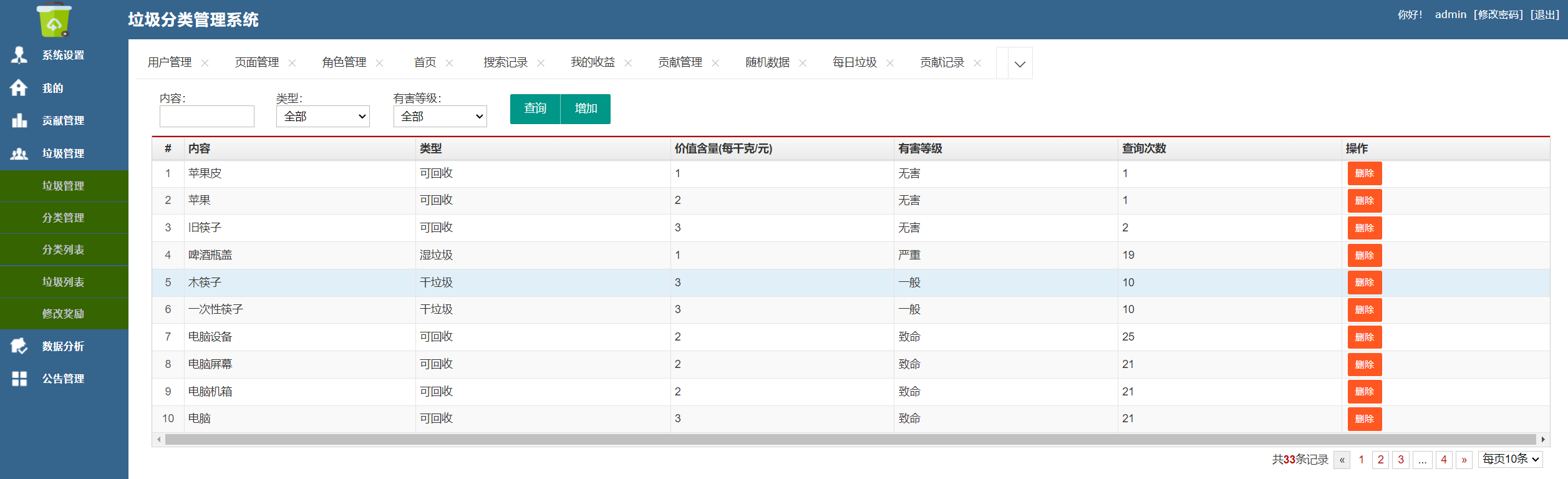Click the 内容 search input field

click(x=207, y=117)
